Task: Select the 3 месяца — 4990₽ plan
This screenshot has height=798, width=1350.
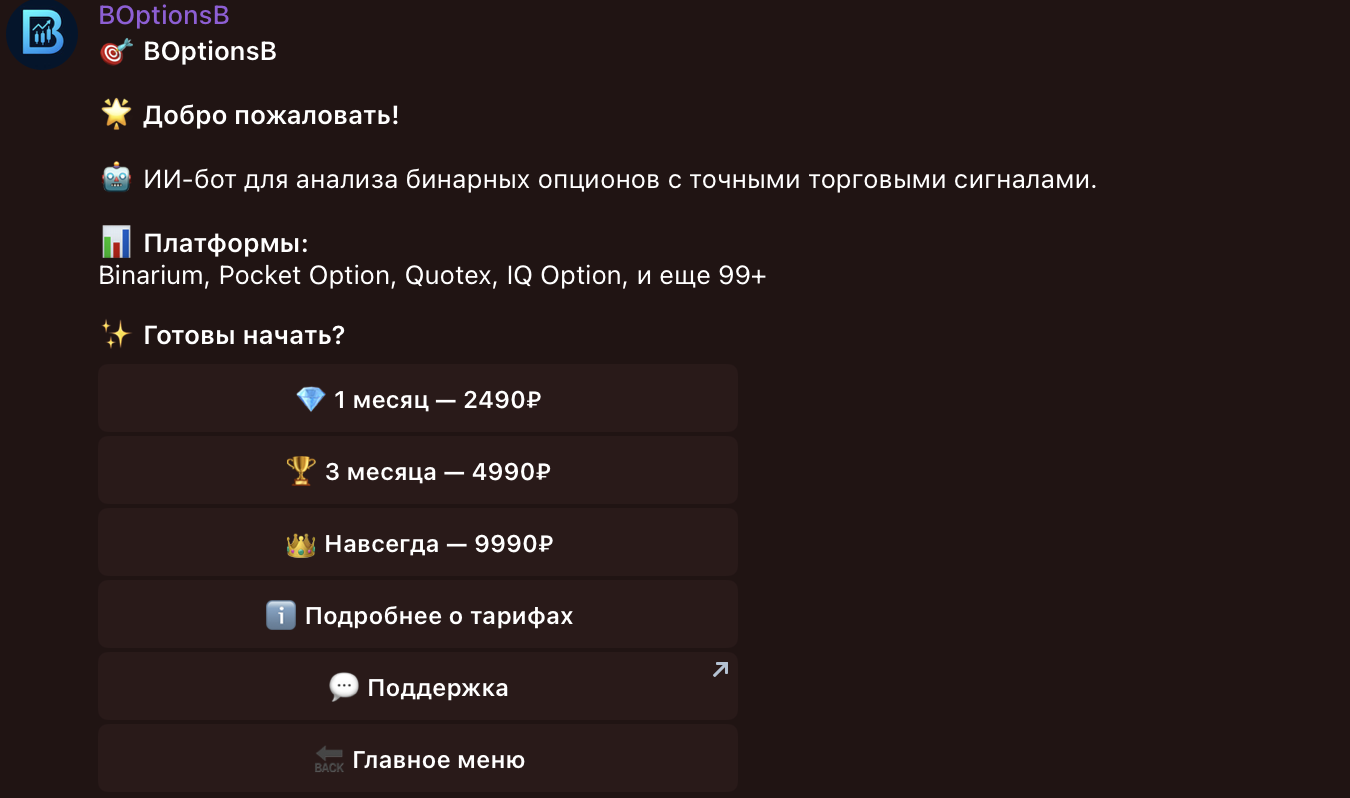Action: pos(417,470)
